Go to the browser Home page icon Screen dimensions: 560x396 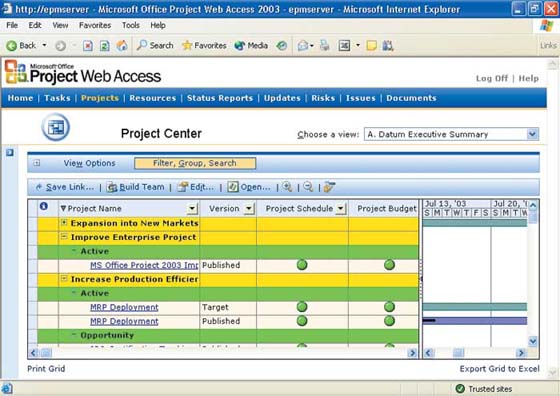click(x=122, y=45)
